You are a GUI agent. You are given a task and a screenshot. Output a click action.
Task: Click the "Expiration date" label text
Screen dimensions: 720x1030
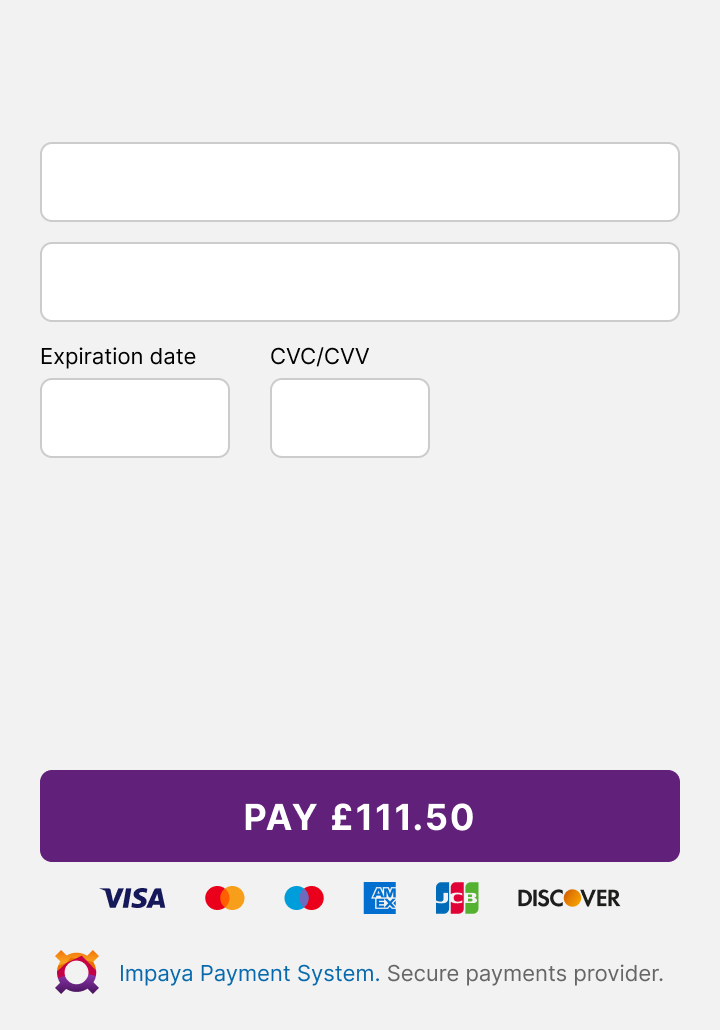[x=118, y=357]
